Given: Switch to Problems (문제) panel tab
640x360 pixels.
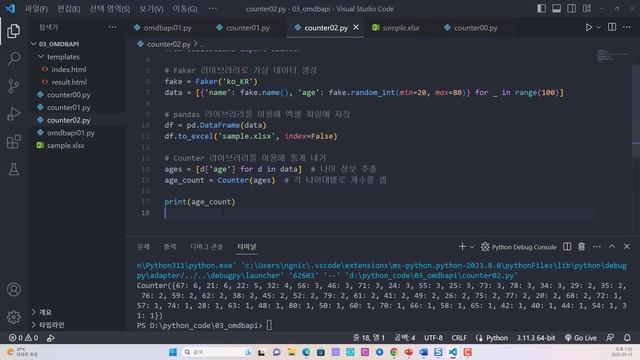Looking at the screenshot, I should (143, 247).
